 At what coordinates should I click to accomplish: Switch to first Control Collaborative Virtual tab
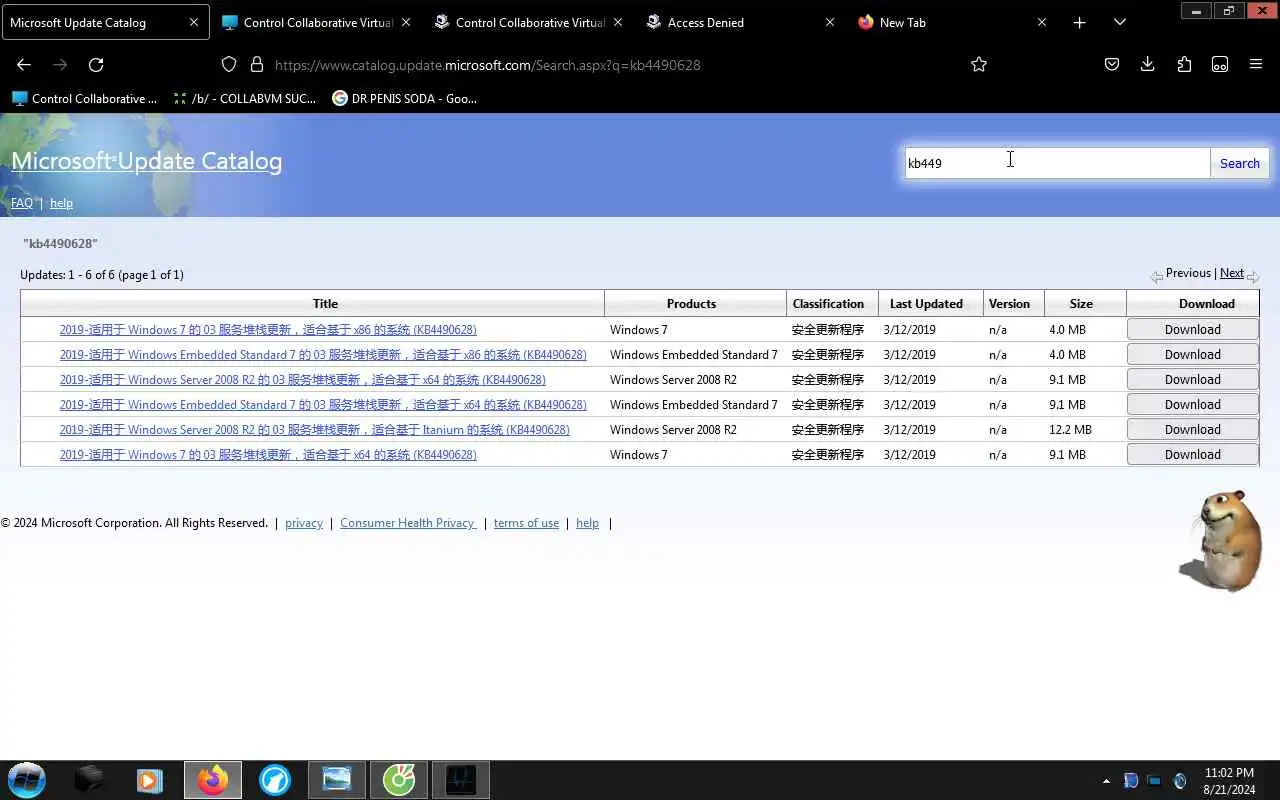click(x=318, y=22)
